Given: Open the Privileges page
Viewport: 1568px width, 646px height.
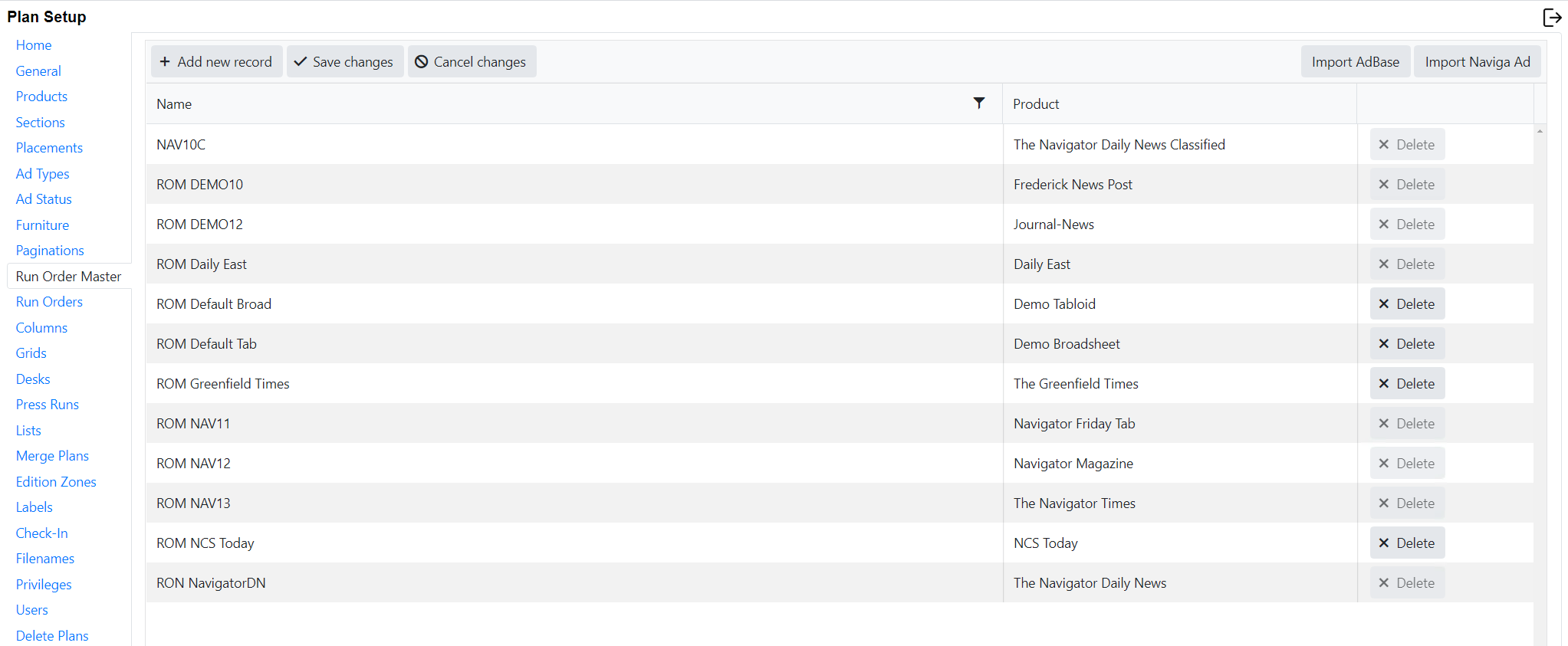Looking at the screenshot, I should point(44,585).
